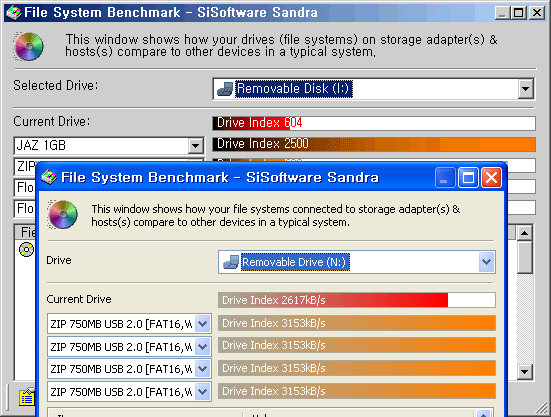The height and width of the screenshot is (417, 551).
Task: Click the yellow notepad icon at bottom left
Action: 27,397
